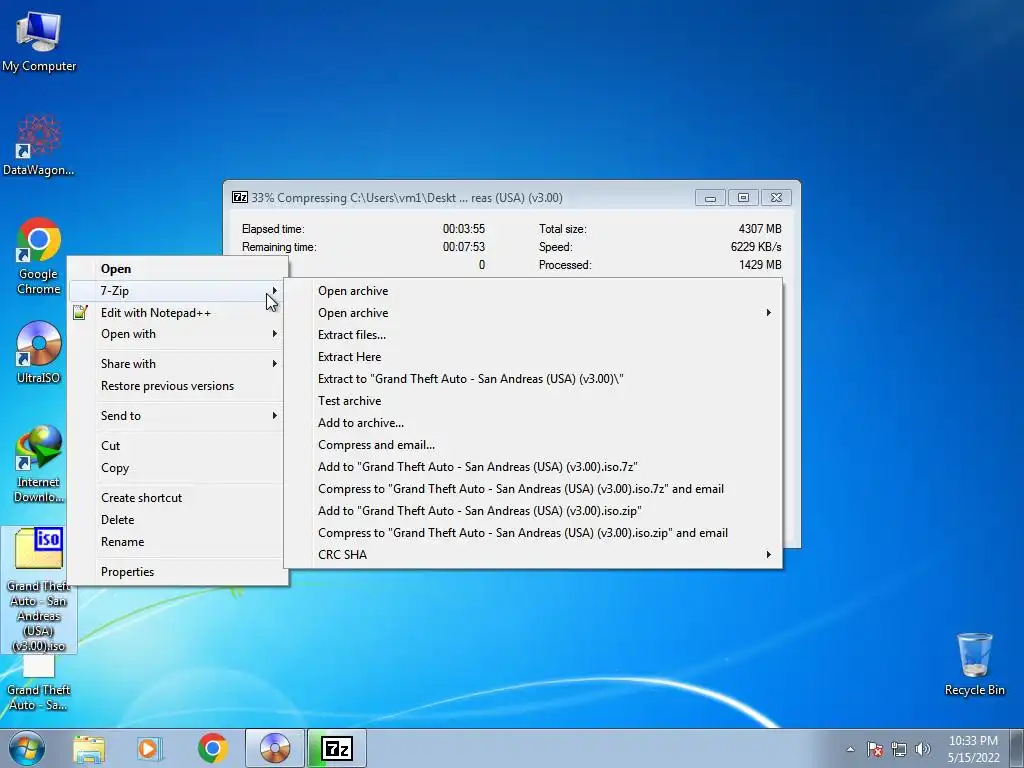Select the Google Chrome desktop shortcut
1024x768 pixels.
click(39, 255)
